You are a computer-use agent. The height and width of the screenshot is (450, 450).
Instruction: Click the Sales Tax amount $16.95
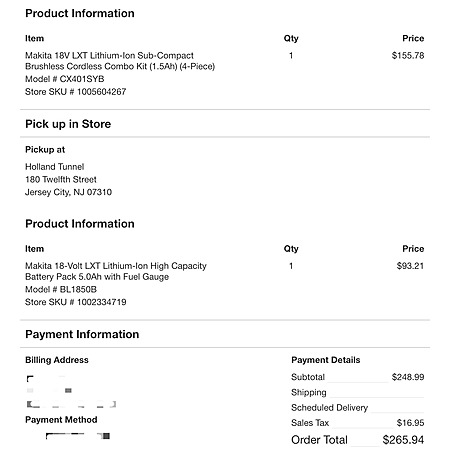[x=410, y=423]
